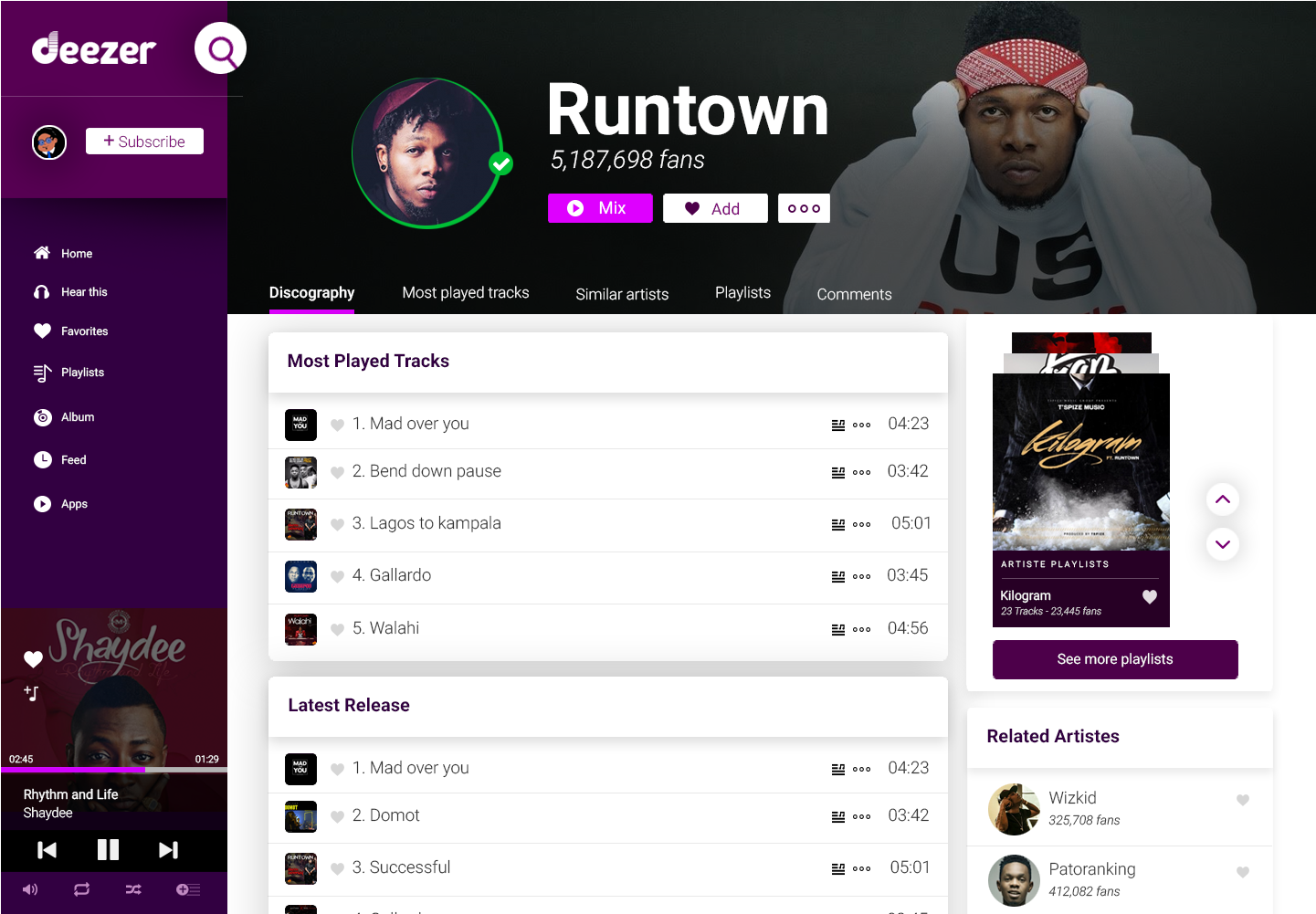Show previous playlist with up chevron
Viewport: 1316px width, 914px height.
tap(1223, 499)
